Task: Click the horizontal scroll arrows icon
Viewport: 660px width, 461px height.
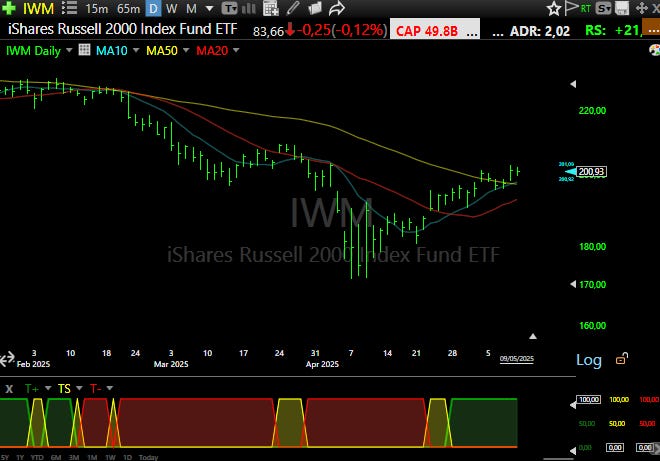Action: [x=7, y=360]
